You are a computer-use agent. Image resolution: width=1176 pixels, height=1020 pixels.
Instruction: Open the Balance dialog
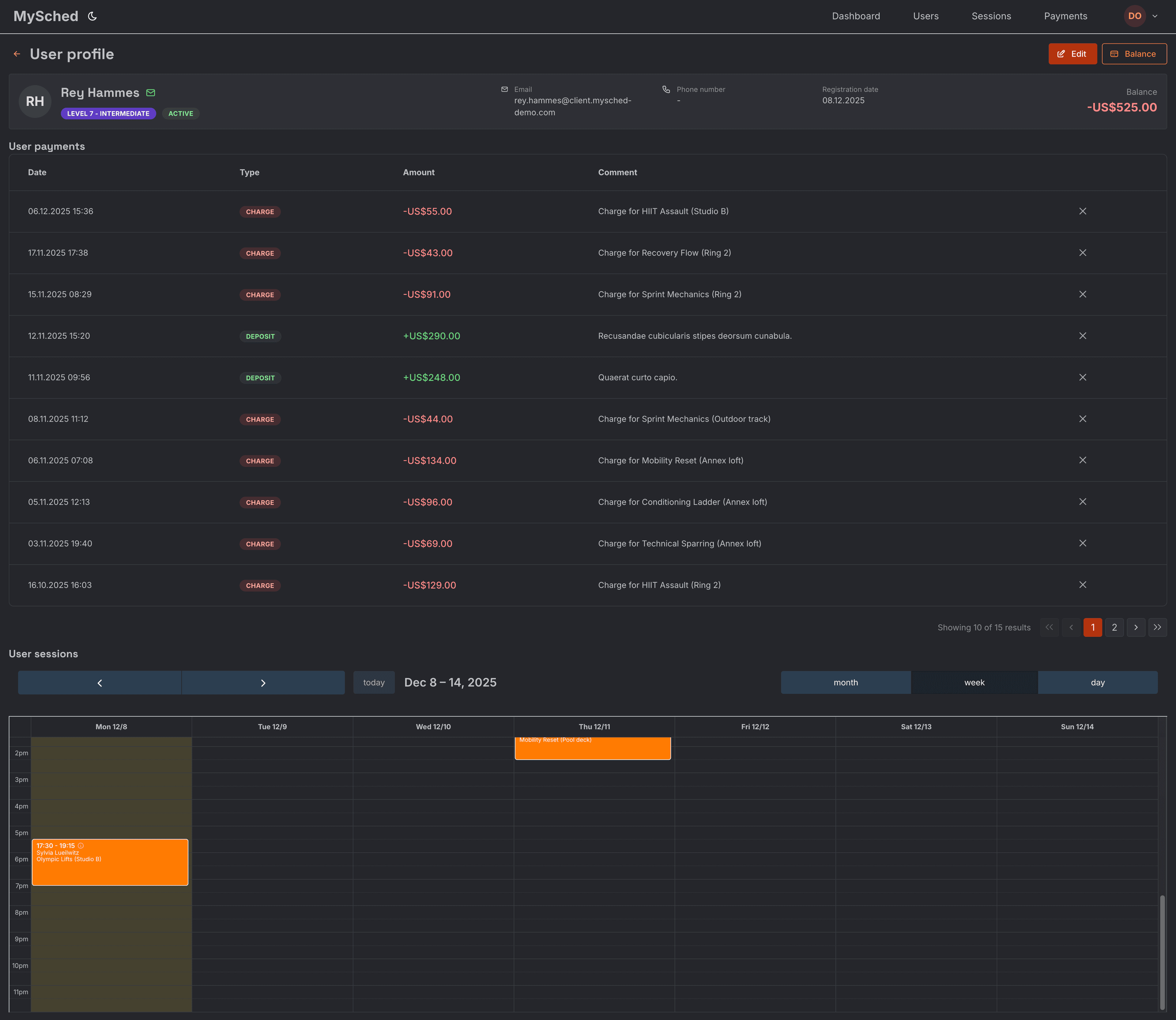[1134, 54]
